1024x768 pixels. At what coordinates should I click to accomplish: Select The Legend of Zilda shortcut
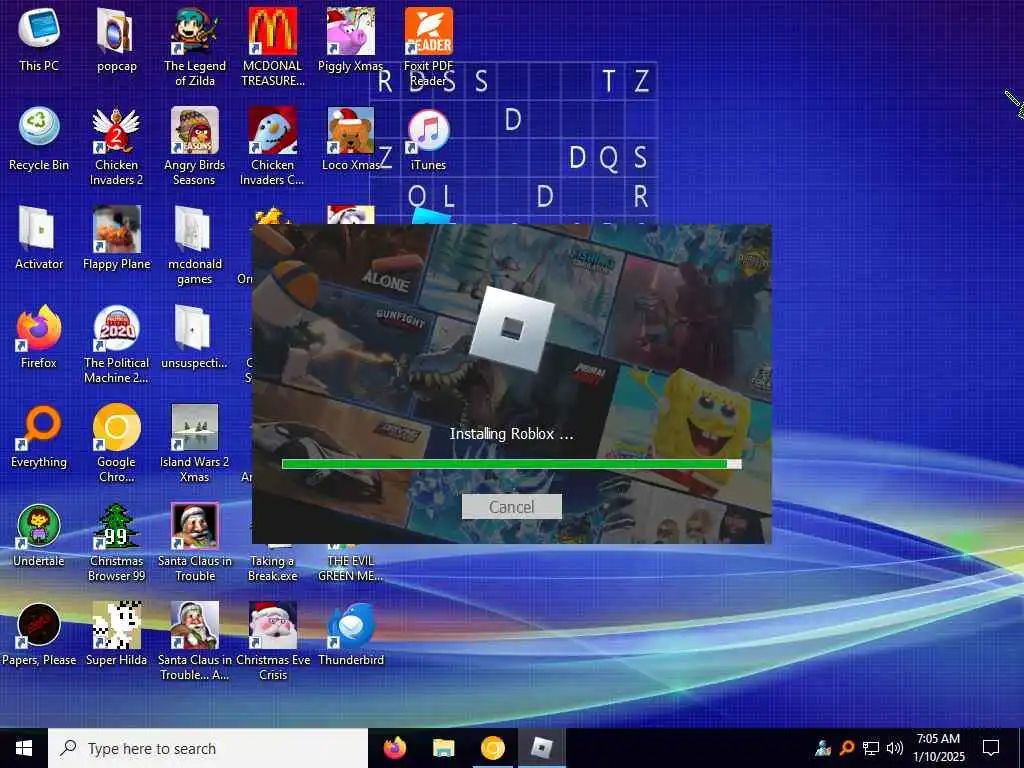pyautogui.click(x=195, y=46)
